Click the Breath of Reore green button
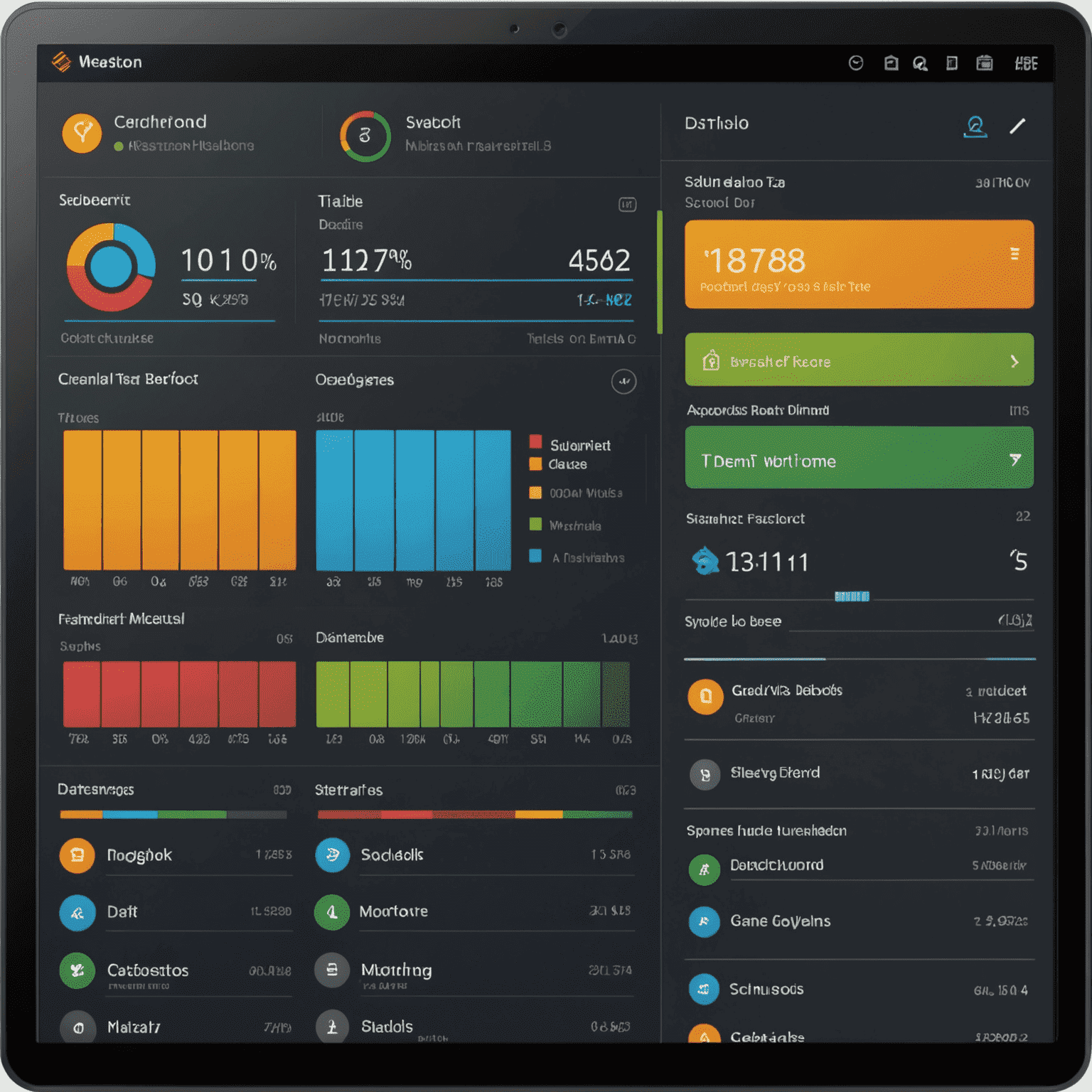 [x=859, y=360]
